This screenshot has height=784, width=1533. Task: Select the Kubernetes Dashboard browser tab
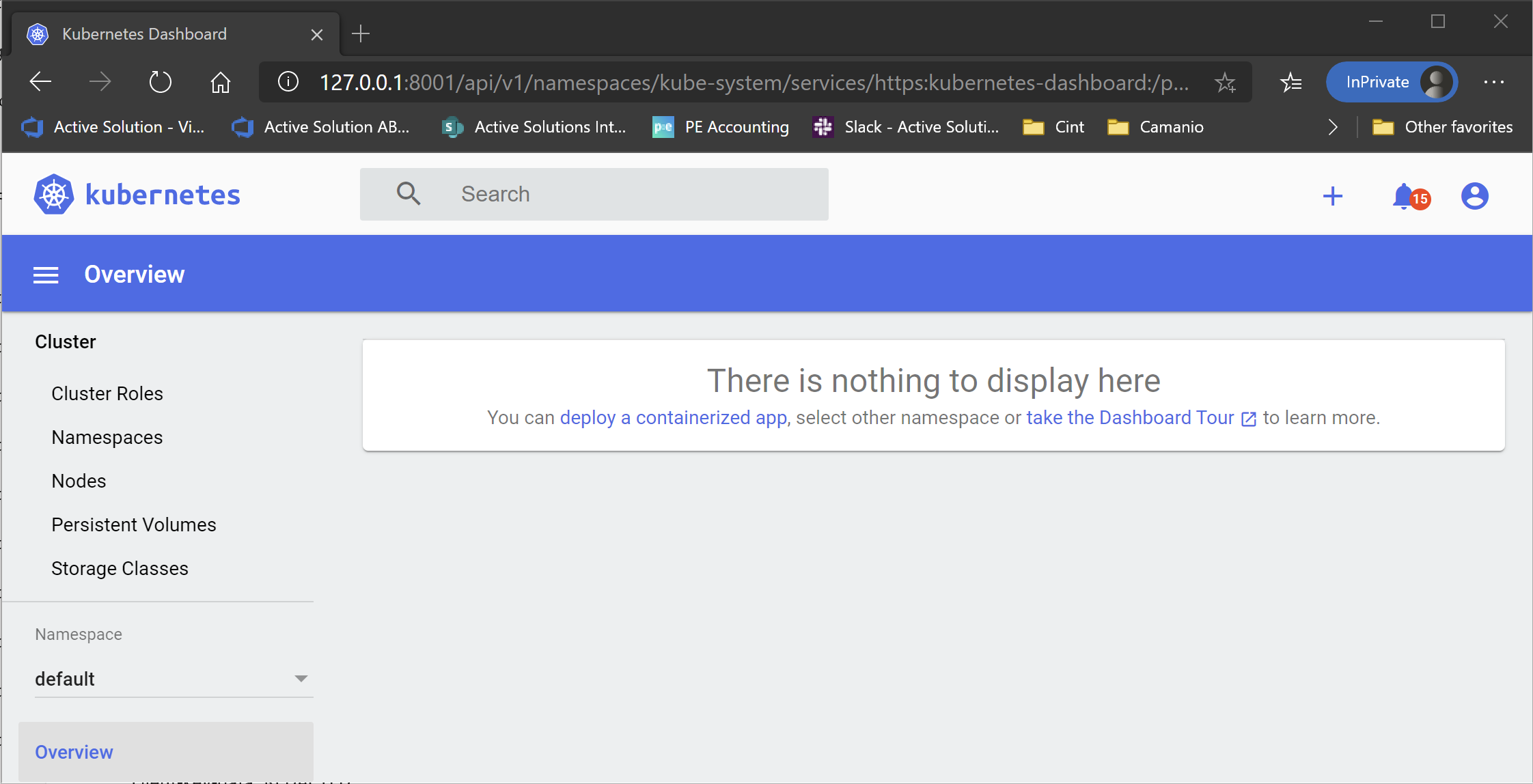coord(175,34)
